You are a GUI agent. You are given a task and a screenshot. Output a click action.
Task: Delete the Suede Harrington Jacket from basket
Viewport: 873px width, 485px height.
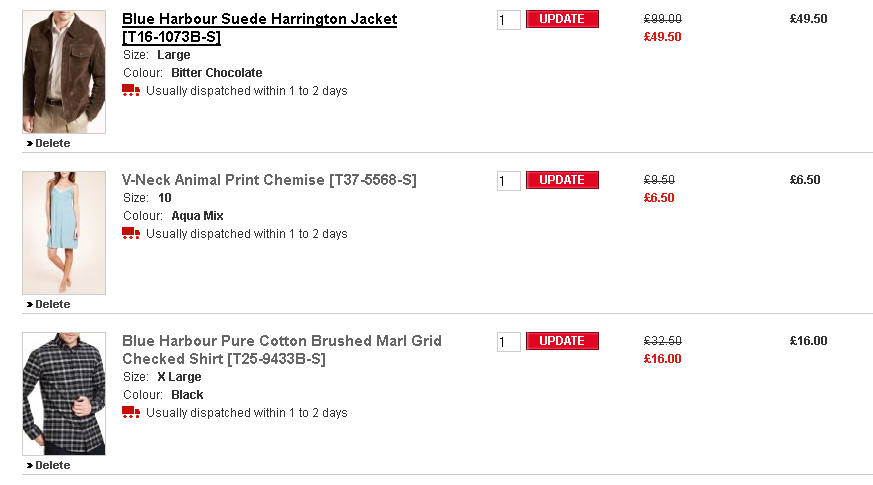[x=52, y=143]
